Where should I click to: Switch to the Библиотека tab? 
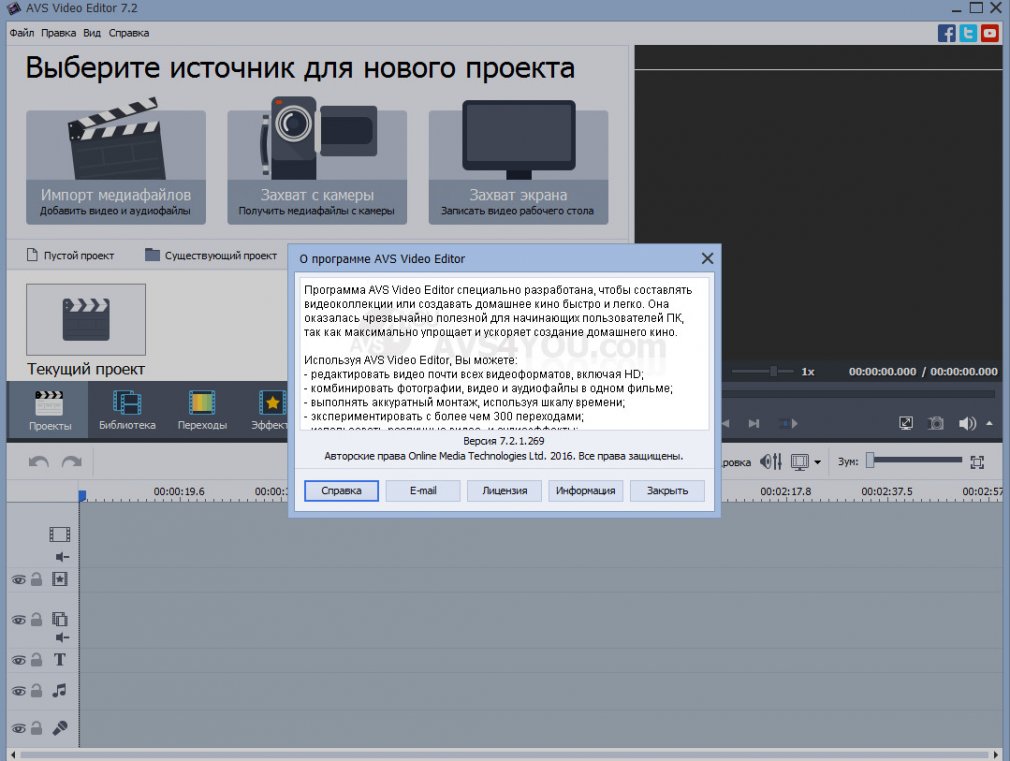[127, 410]
